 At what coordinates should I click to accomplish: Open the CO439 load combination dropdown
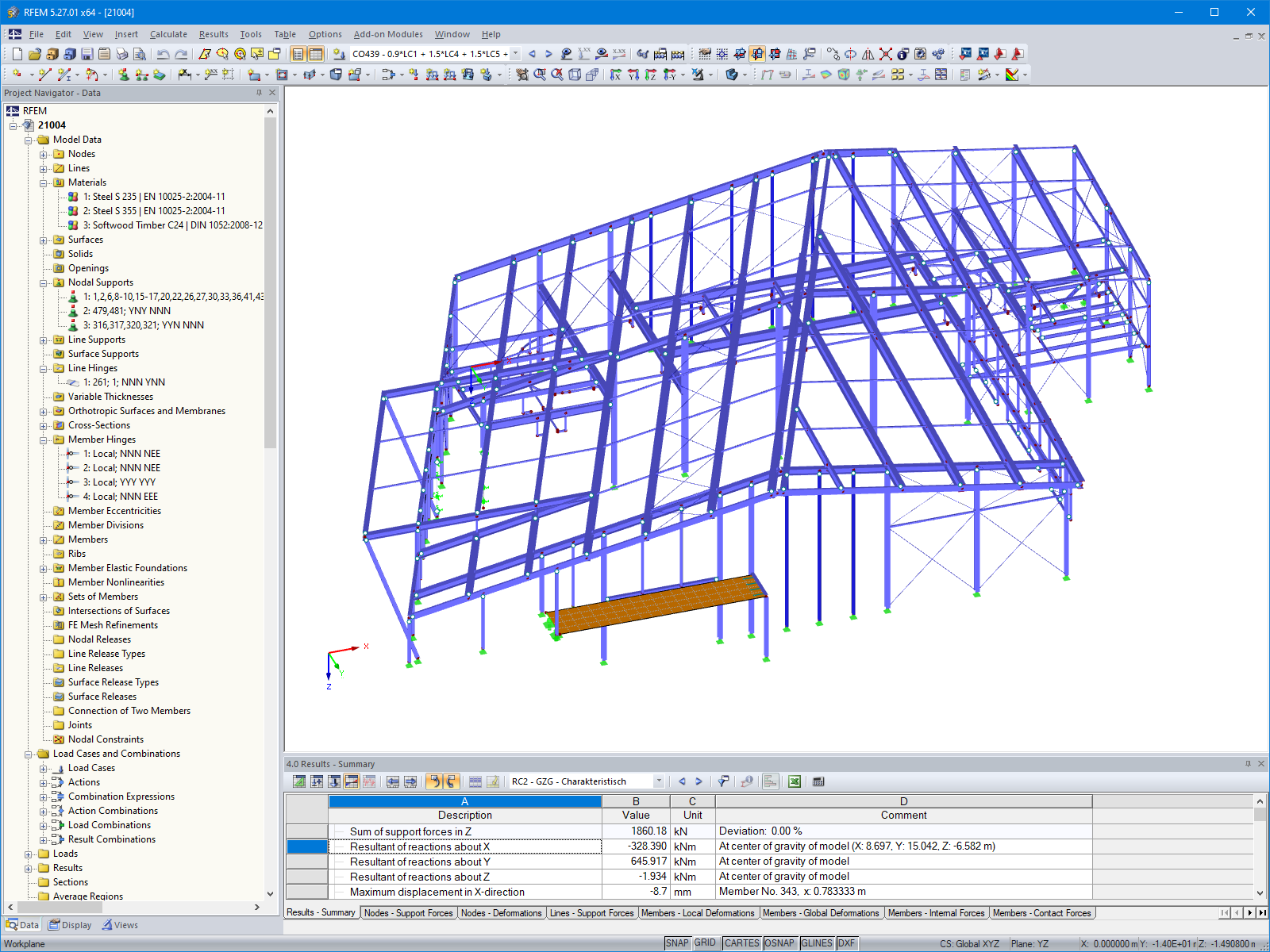pos(514,54)
